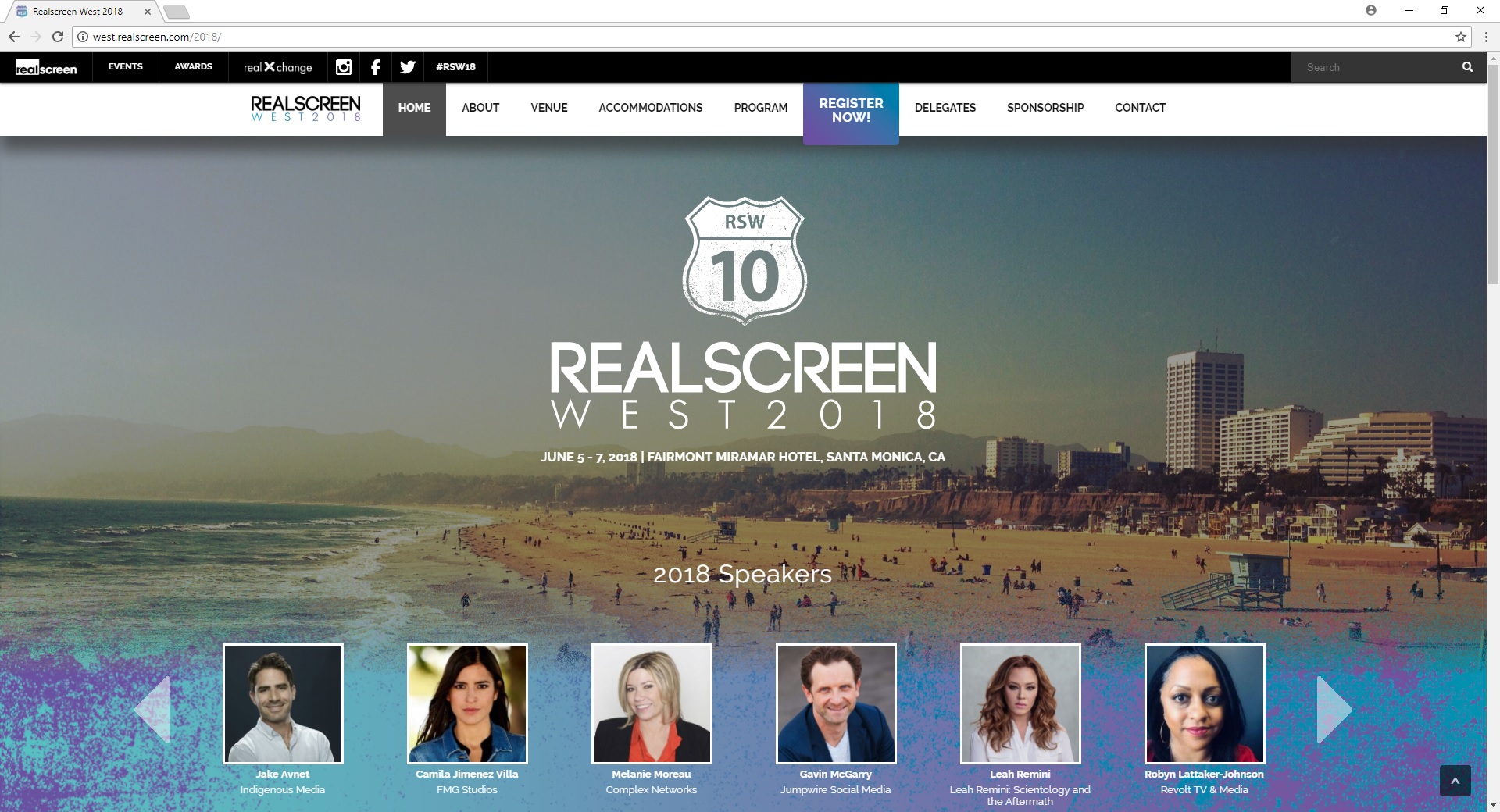The width and height of the screenshot is (1500, 812).
Task: Bookmark page with the star icon
Action: pos(1460,37)
